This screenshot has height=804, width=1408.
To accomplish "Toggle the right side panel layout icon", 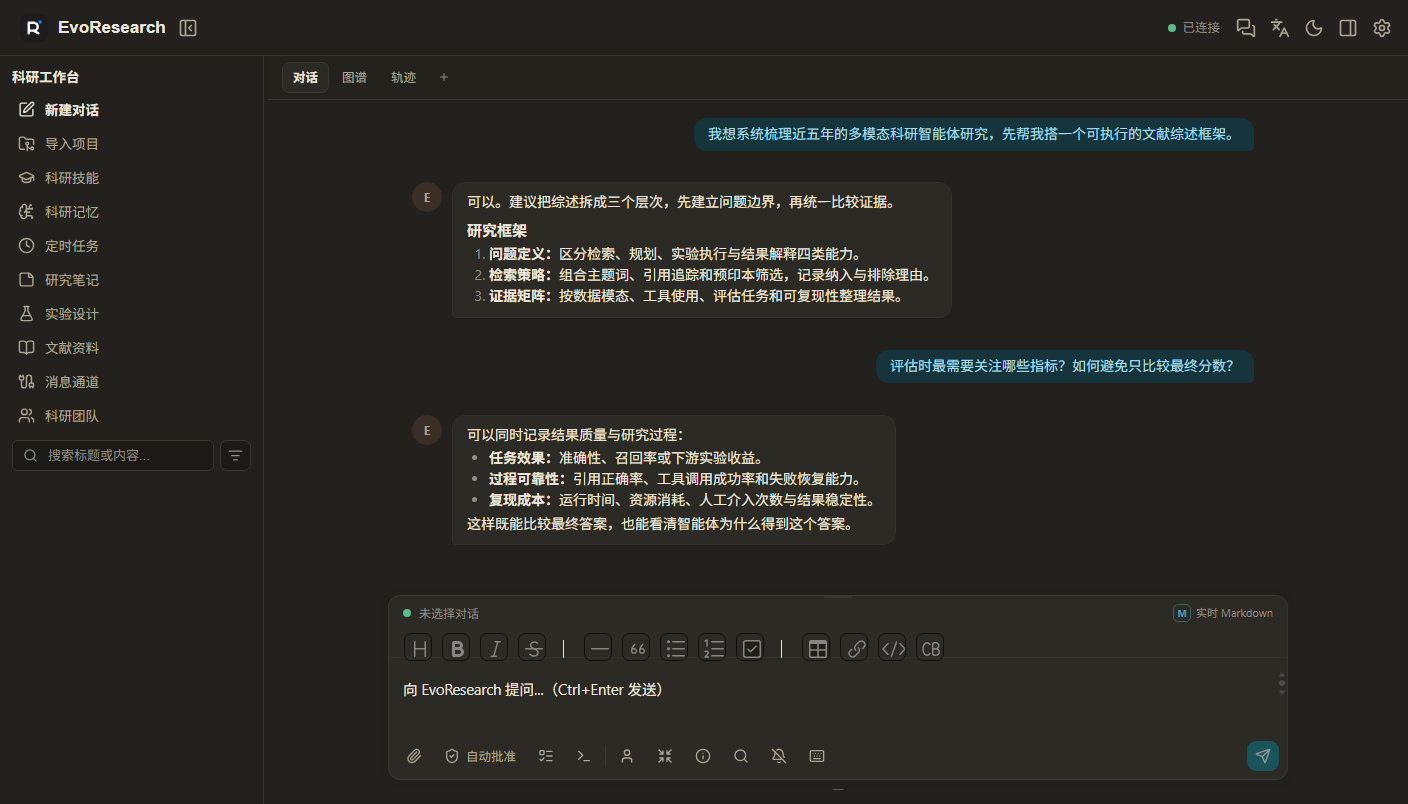I will click(1348, 28).
